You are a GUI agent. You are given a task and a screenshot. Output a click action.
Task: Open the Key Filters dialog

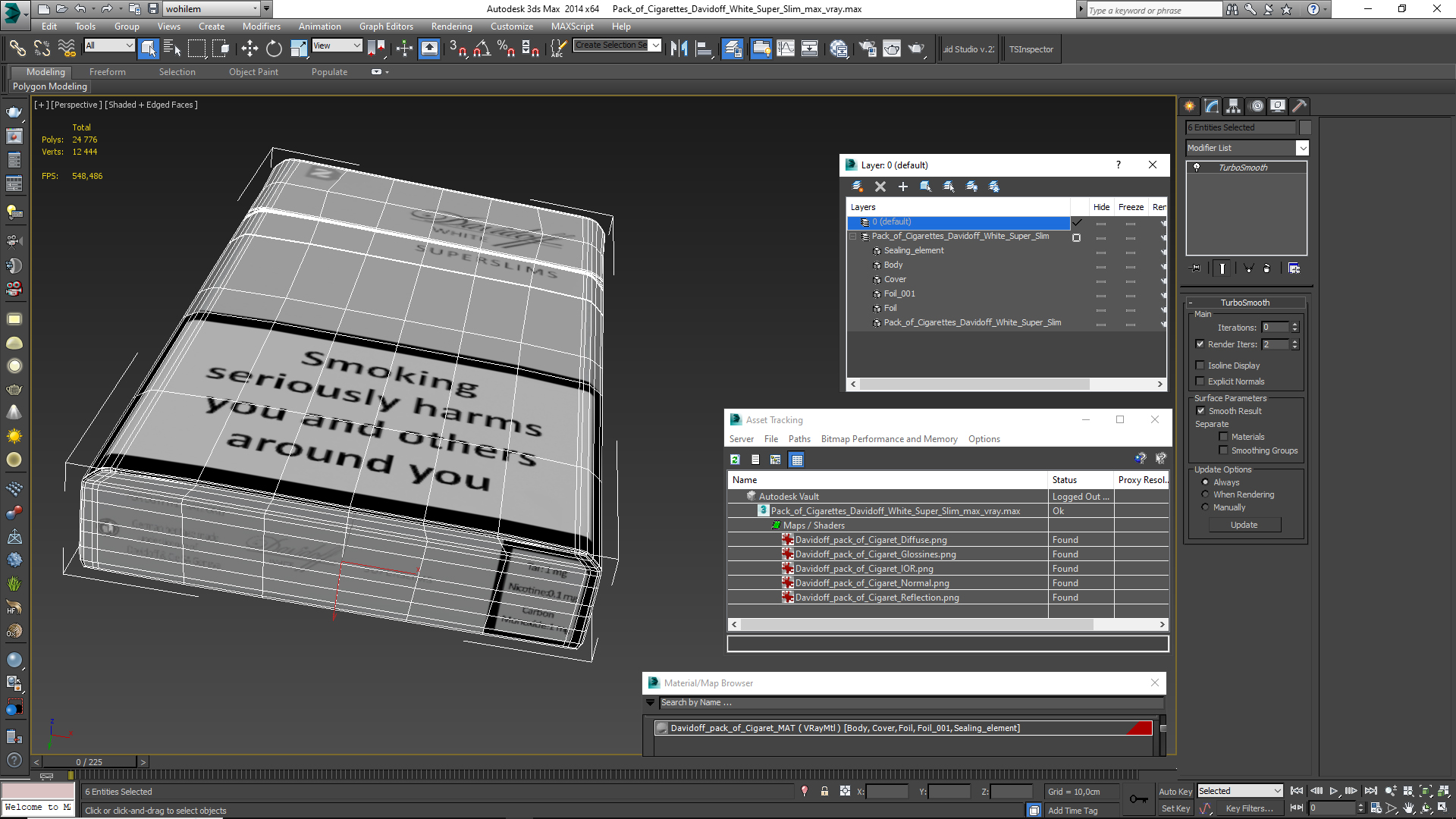click(x=1250, y=808)
